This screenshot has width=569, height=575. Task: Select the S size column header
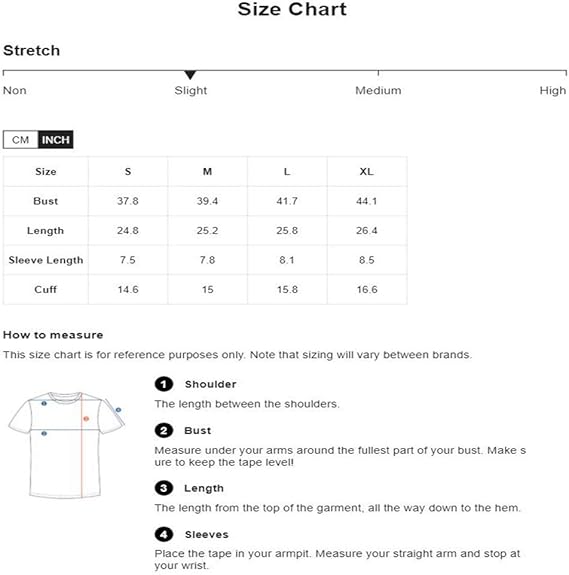click(x=128, y=172)
